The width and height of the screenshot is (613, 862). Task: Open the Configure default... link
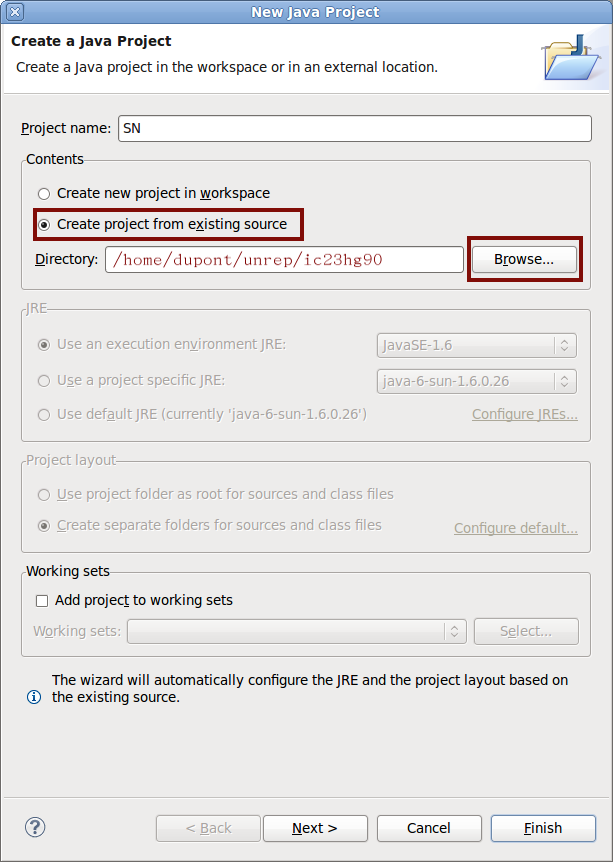pyautogui.click(x=516, y=528)
